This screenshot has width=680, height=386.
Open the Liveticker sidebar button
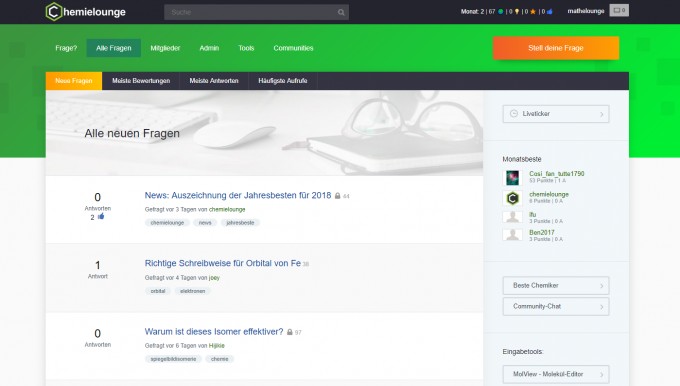pyautogui.click(x=556, y=114)
